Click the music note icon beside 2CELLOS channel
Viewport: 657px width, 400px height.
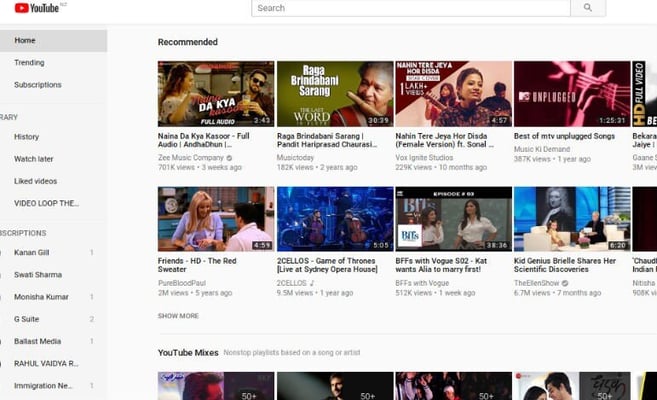pos(311,283)
